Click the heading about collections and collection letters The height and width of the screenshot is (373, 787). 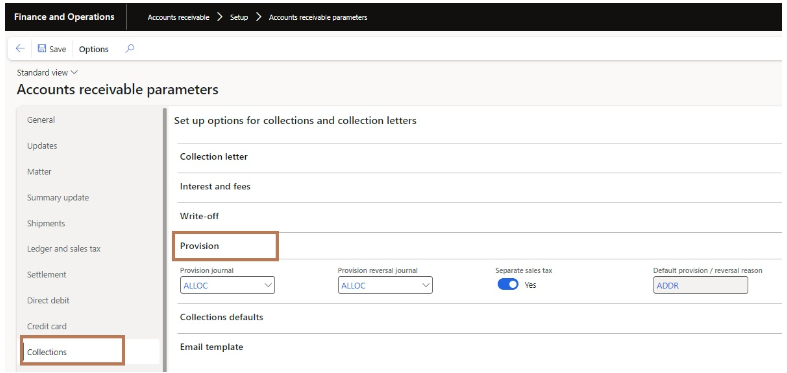pos(295,120)
